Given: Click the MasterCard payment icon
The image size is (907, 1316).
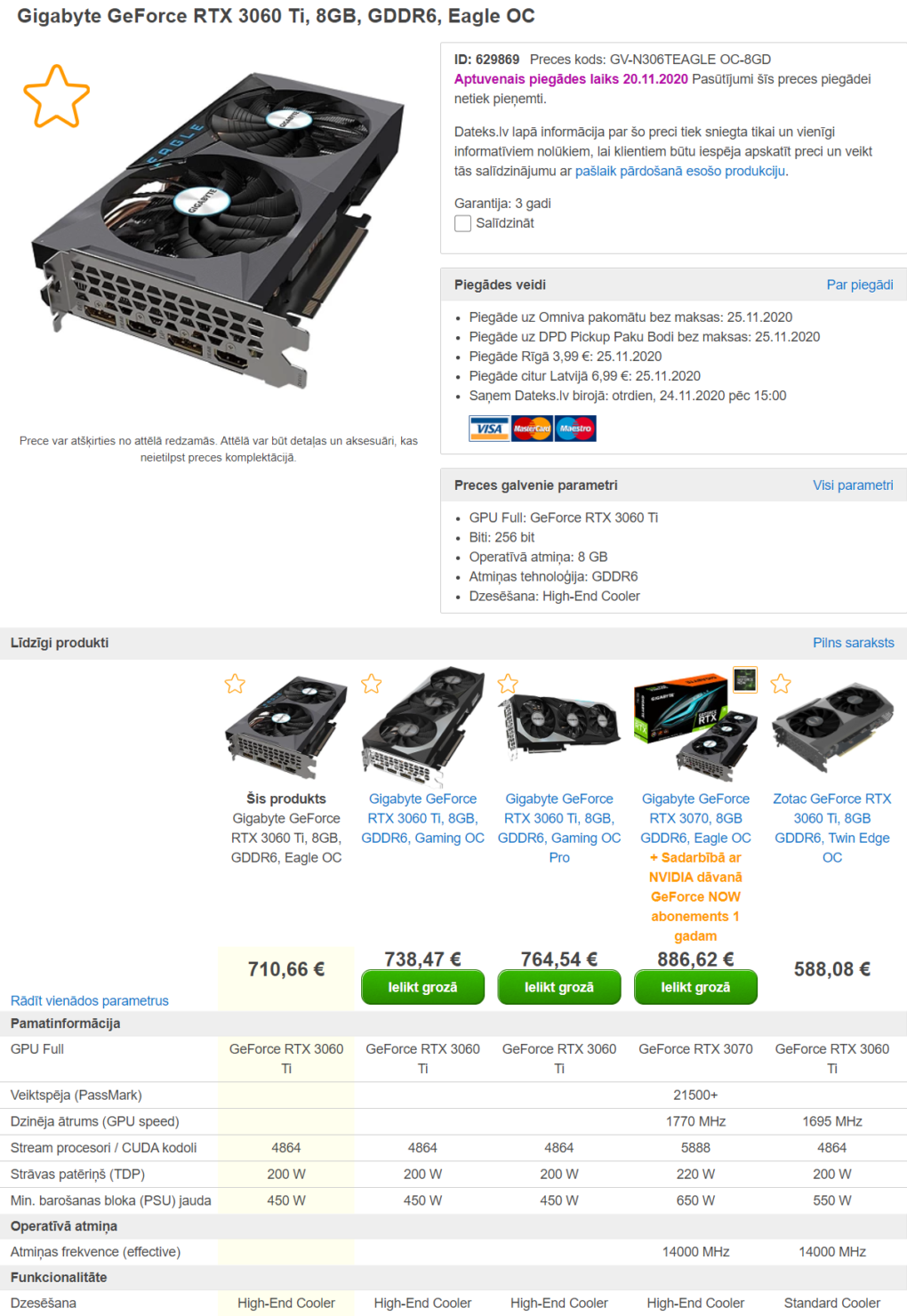Looking at the screenshot, I should click(x=532, y=429).
